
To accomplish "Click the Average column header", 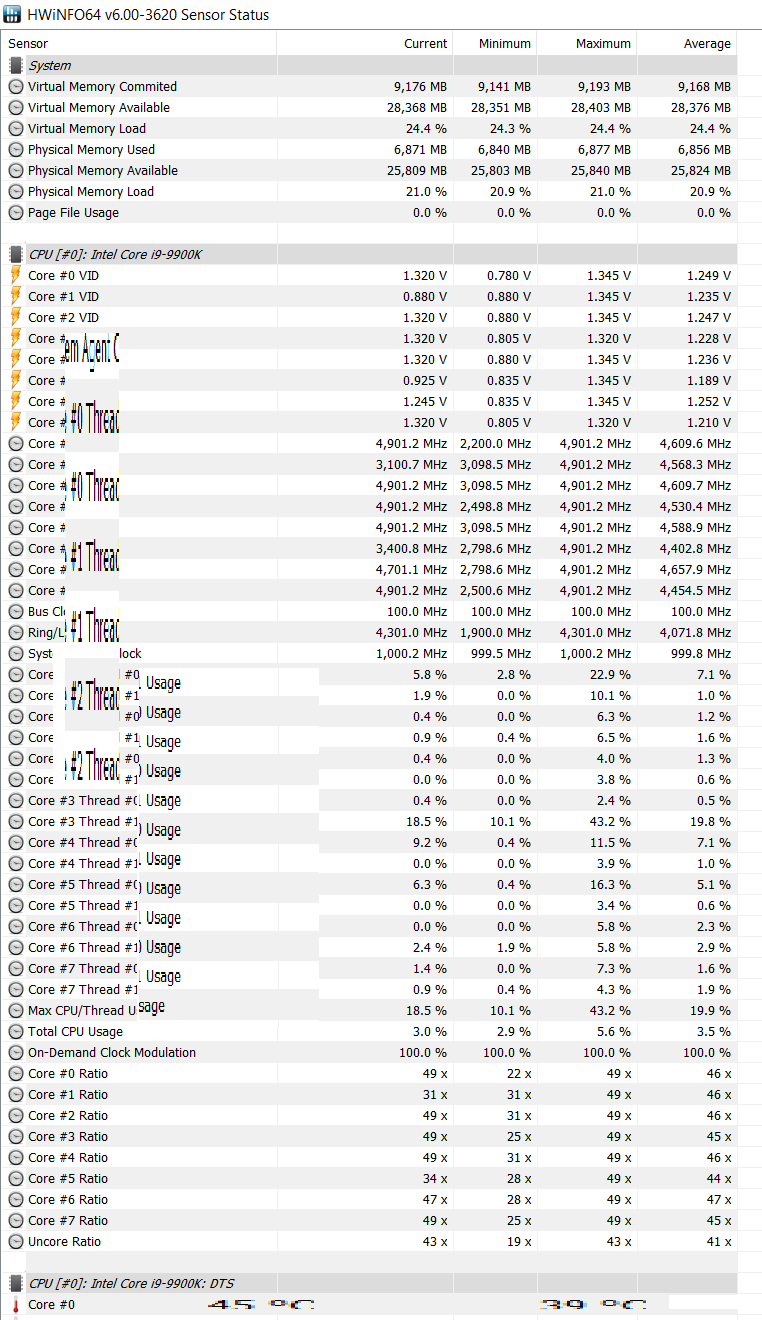I will pyautogui.click(x=706, y=43).
